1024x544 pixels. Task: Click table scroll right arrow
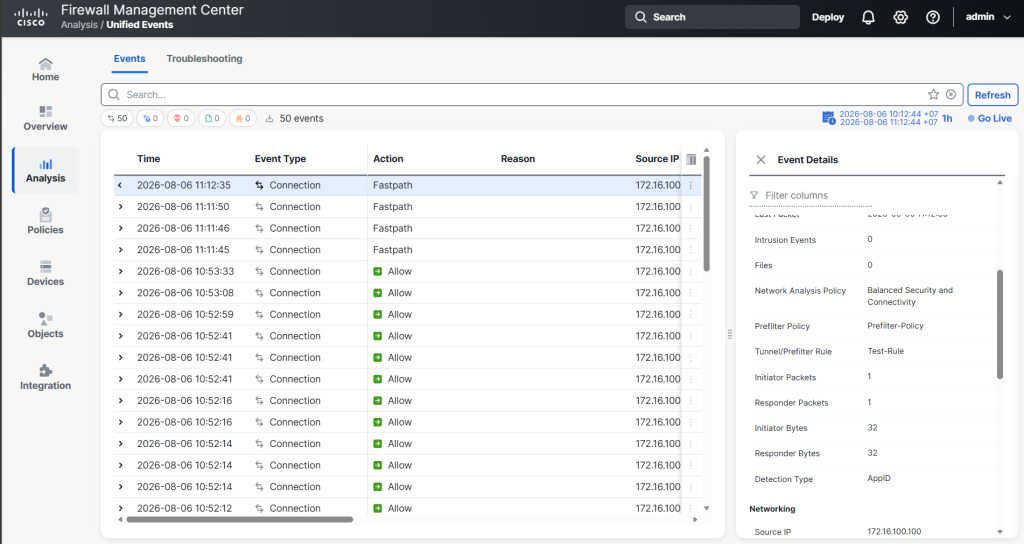695,520
